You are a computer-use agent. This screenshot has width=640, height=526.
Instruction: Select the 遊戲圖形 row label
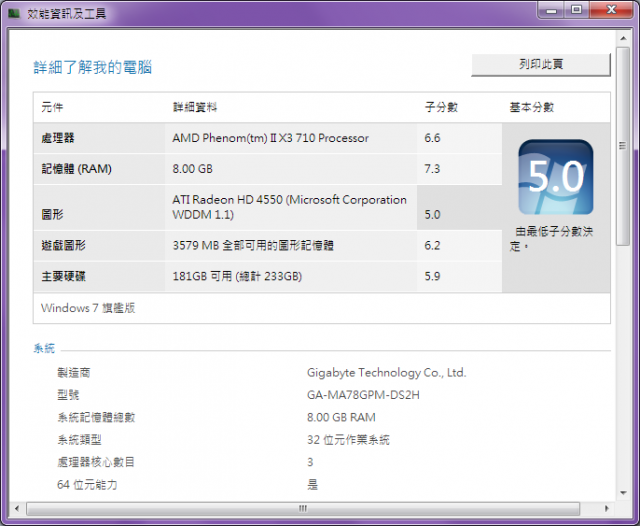coord(63,246)
